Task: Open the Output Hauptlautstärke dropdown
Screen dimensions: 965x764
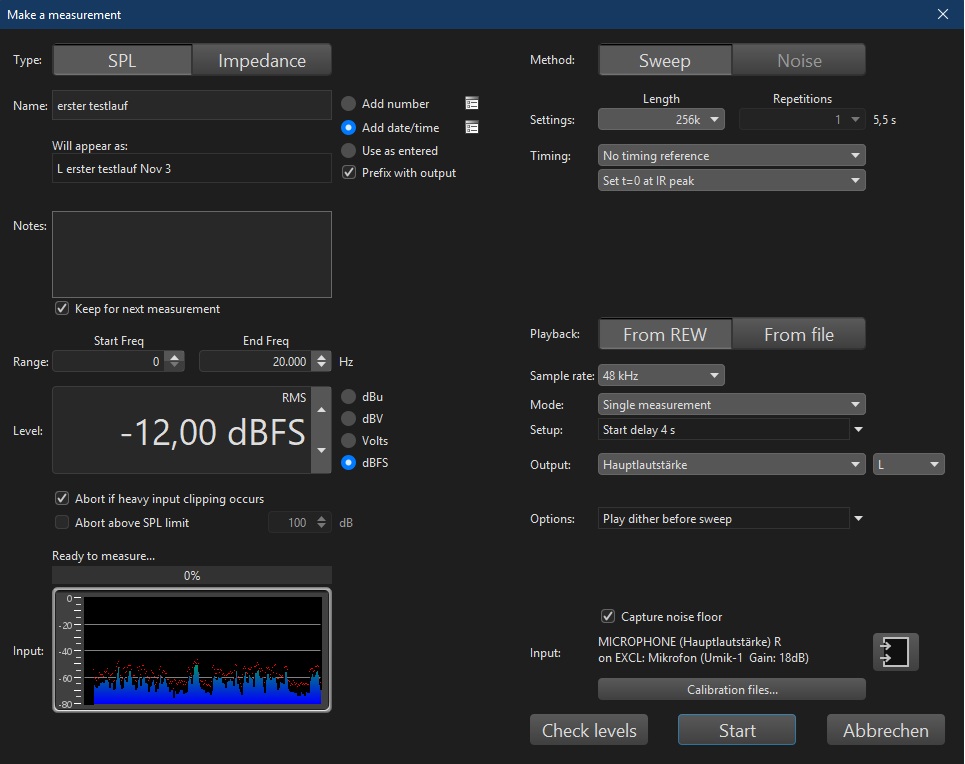Action: tap(732, 465)
